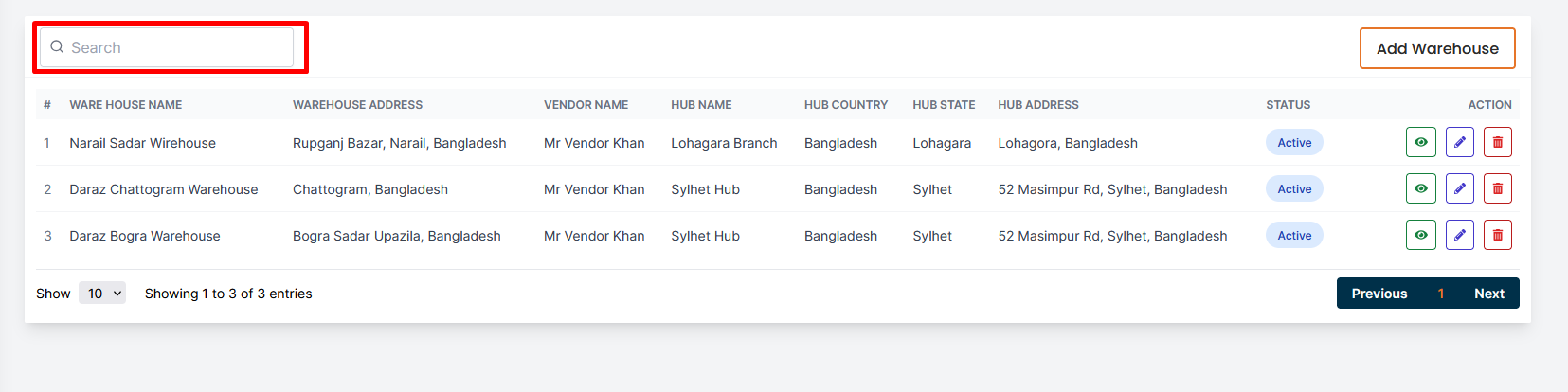
Task: Open the Show entries count dropdown
Action: (x=101, y=294)
